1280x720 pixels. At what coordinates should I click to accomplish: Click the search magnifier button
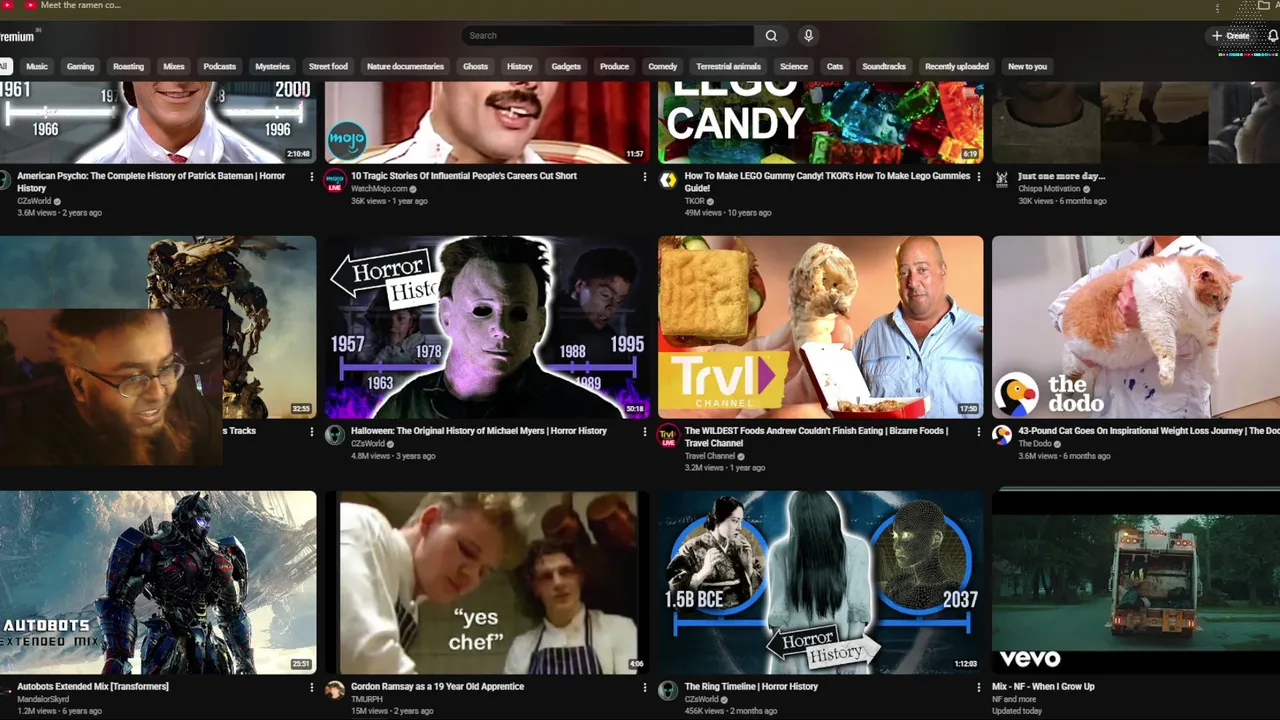point(771,35)
